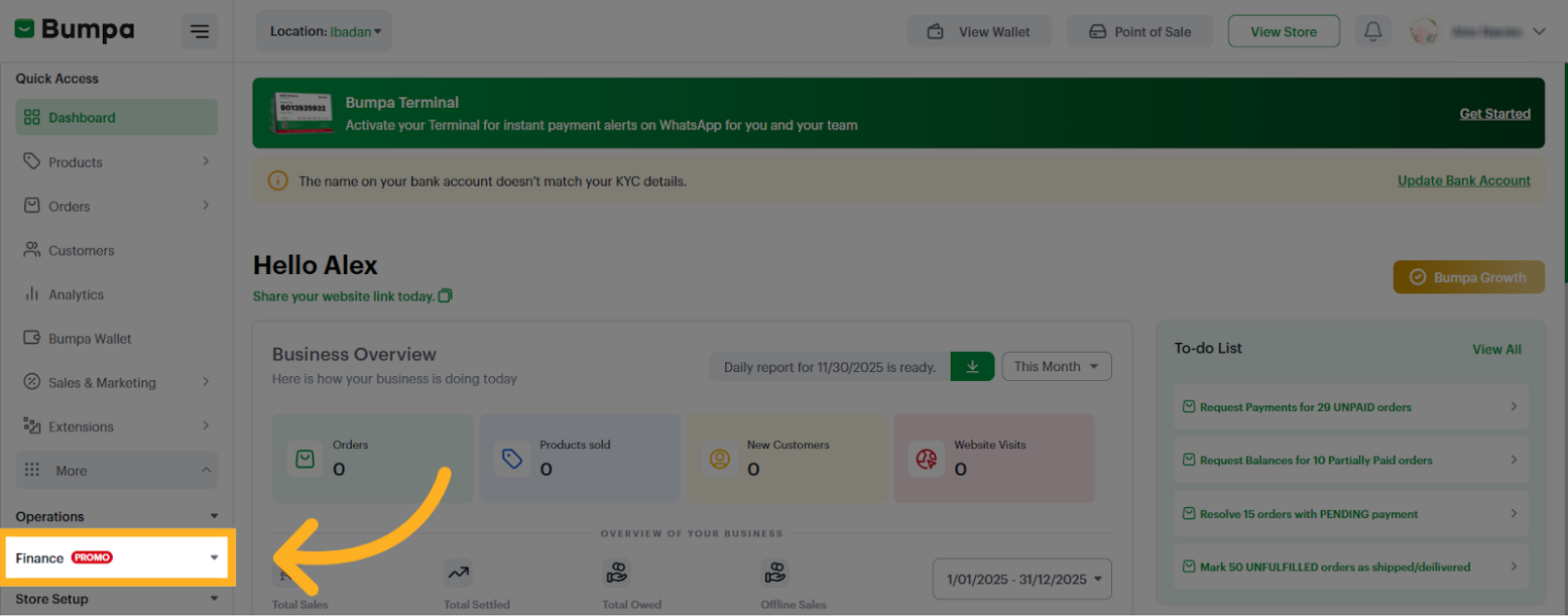Click the Bumpa Wallet icon in sidebar

[x=32, y=338]
